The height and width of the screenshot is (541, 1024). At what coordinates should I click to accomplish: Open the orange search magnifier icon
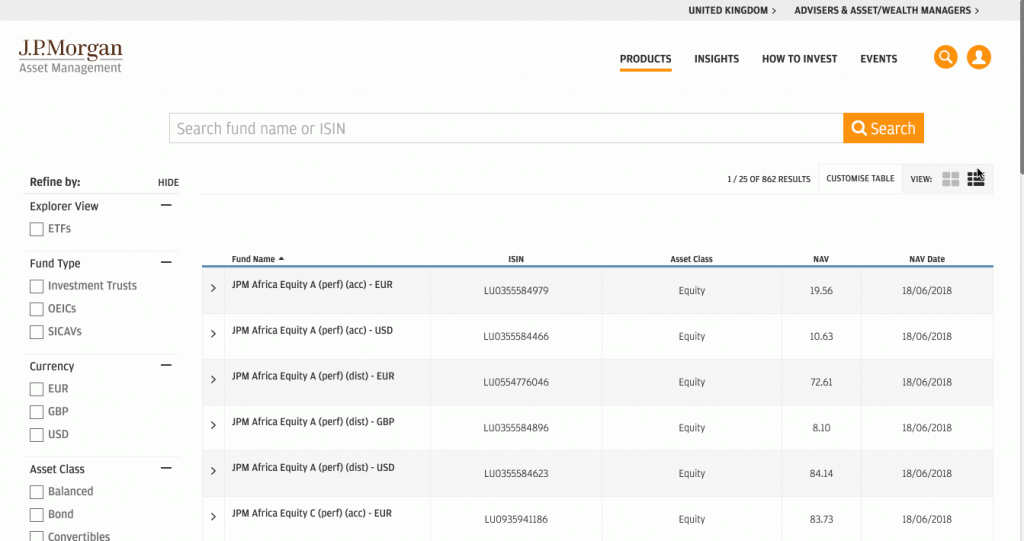click(x=945, y=57)
